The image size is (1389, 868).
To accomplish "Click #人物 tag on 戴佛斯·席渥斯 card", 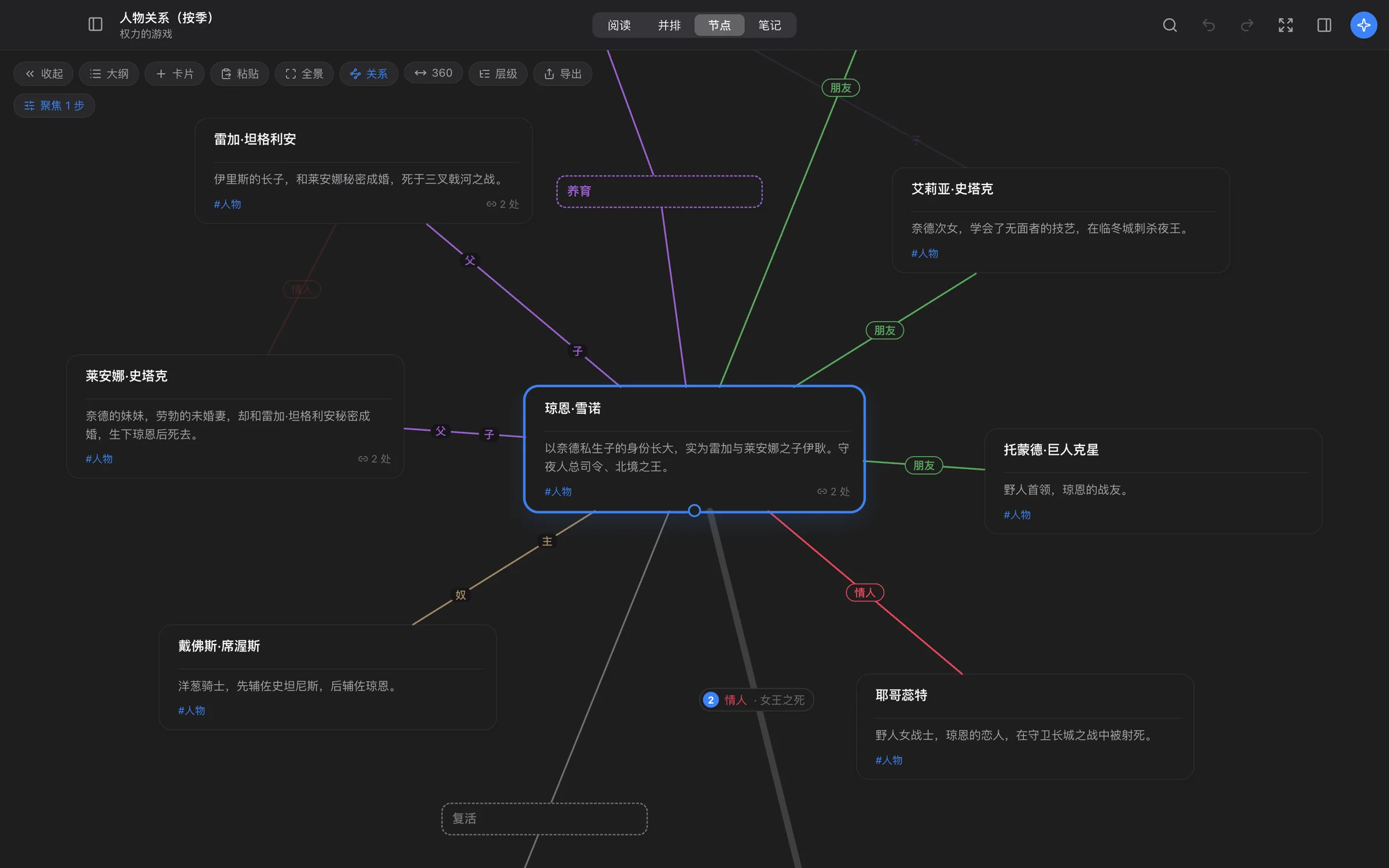I will (x=192, y=711).
